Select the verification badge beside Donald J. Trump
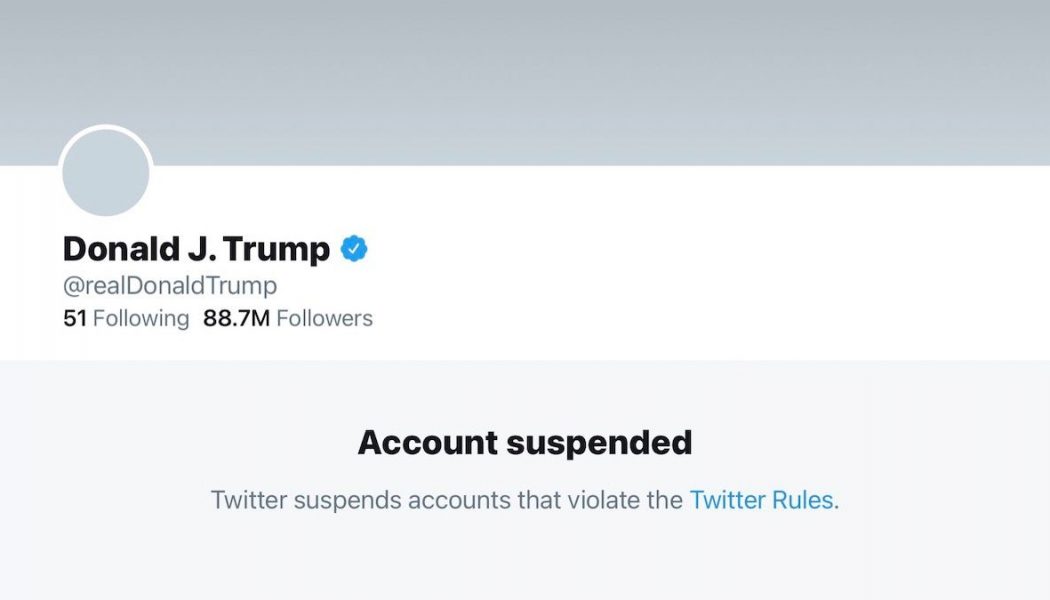This screenshot has width=1050, height=600. click(355, 249)
